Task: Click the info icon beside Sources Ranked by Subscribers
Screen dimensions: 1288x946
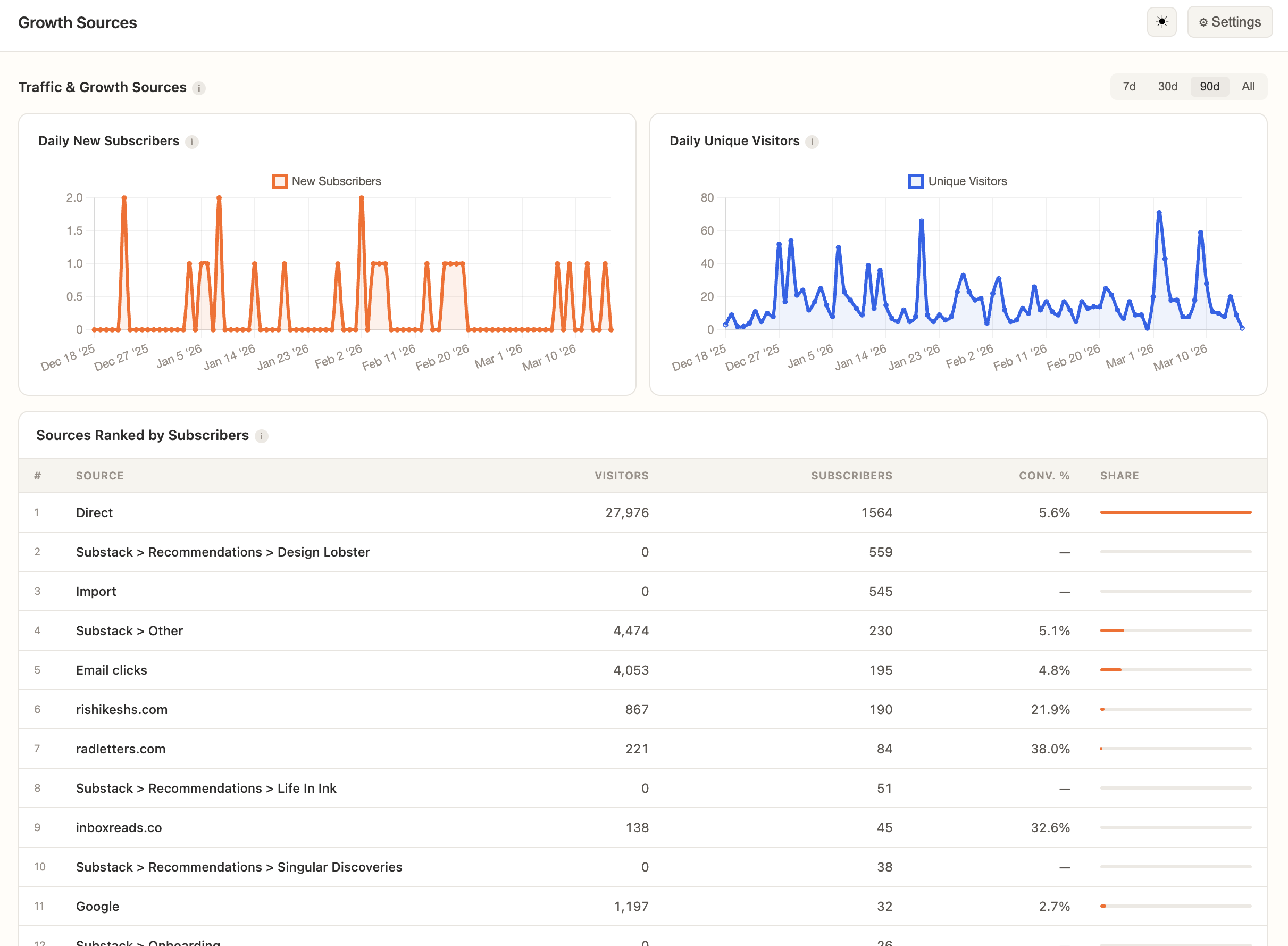Action: tap(262, 436)
